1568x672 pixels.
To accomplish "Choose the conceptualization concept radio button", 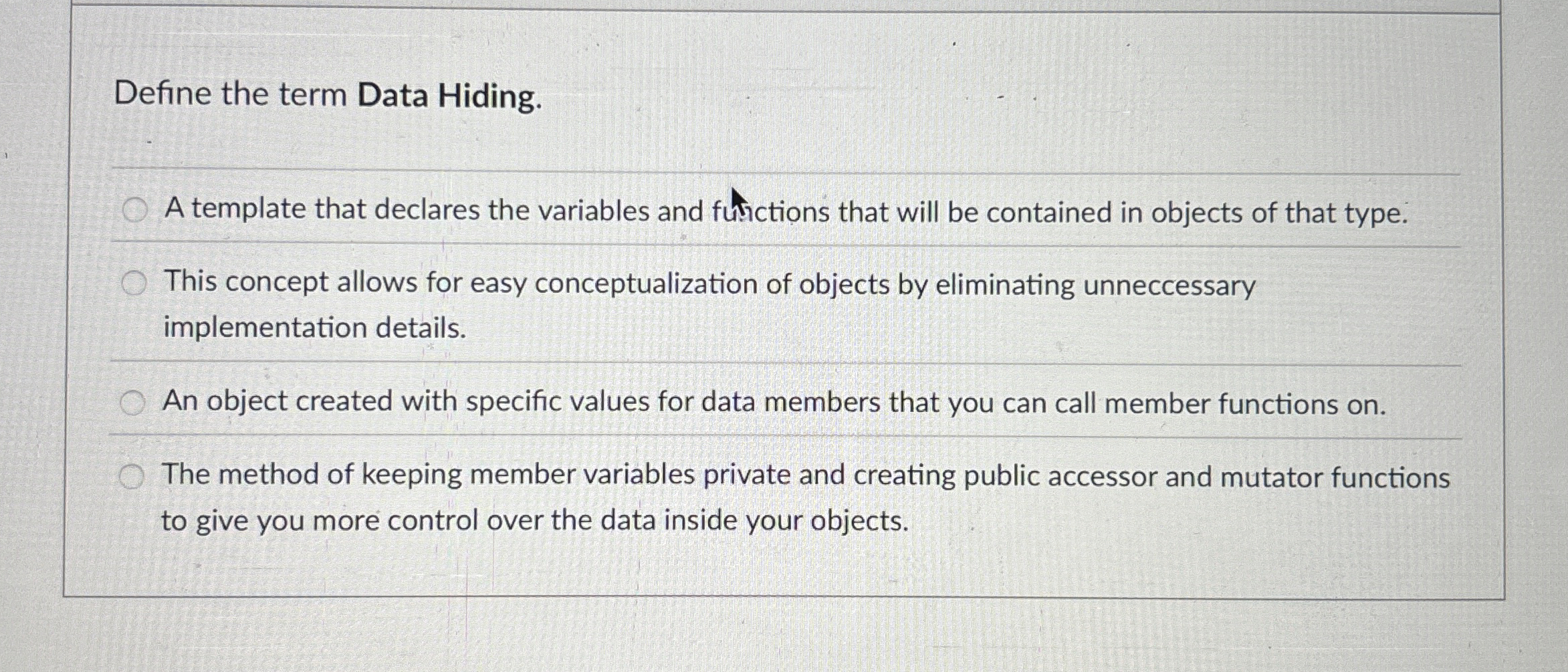I will [134, 283].
